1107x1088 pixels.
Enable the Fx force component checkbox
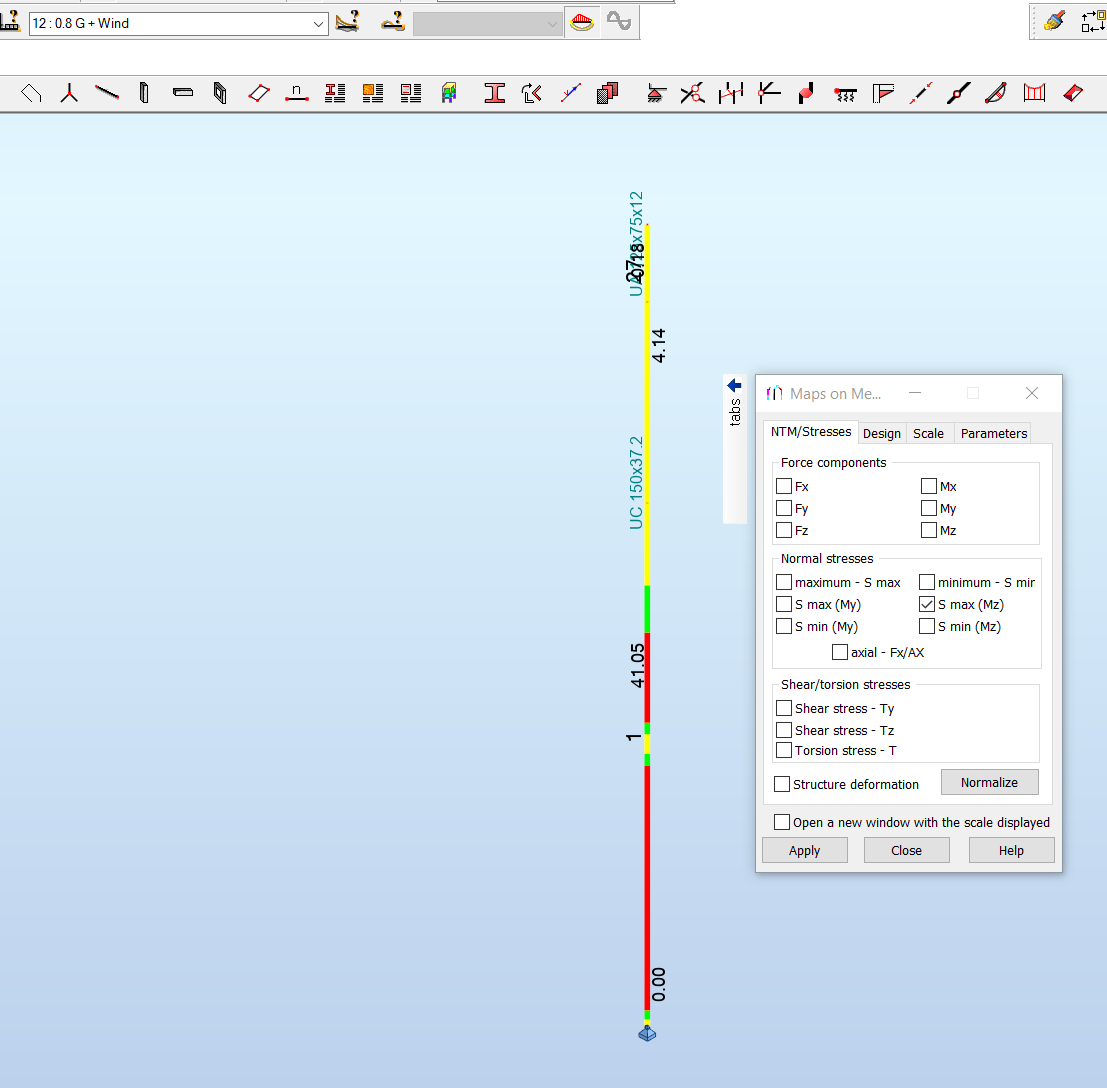click(784, 487)
